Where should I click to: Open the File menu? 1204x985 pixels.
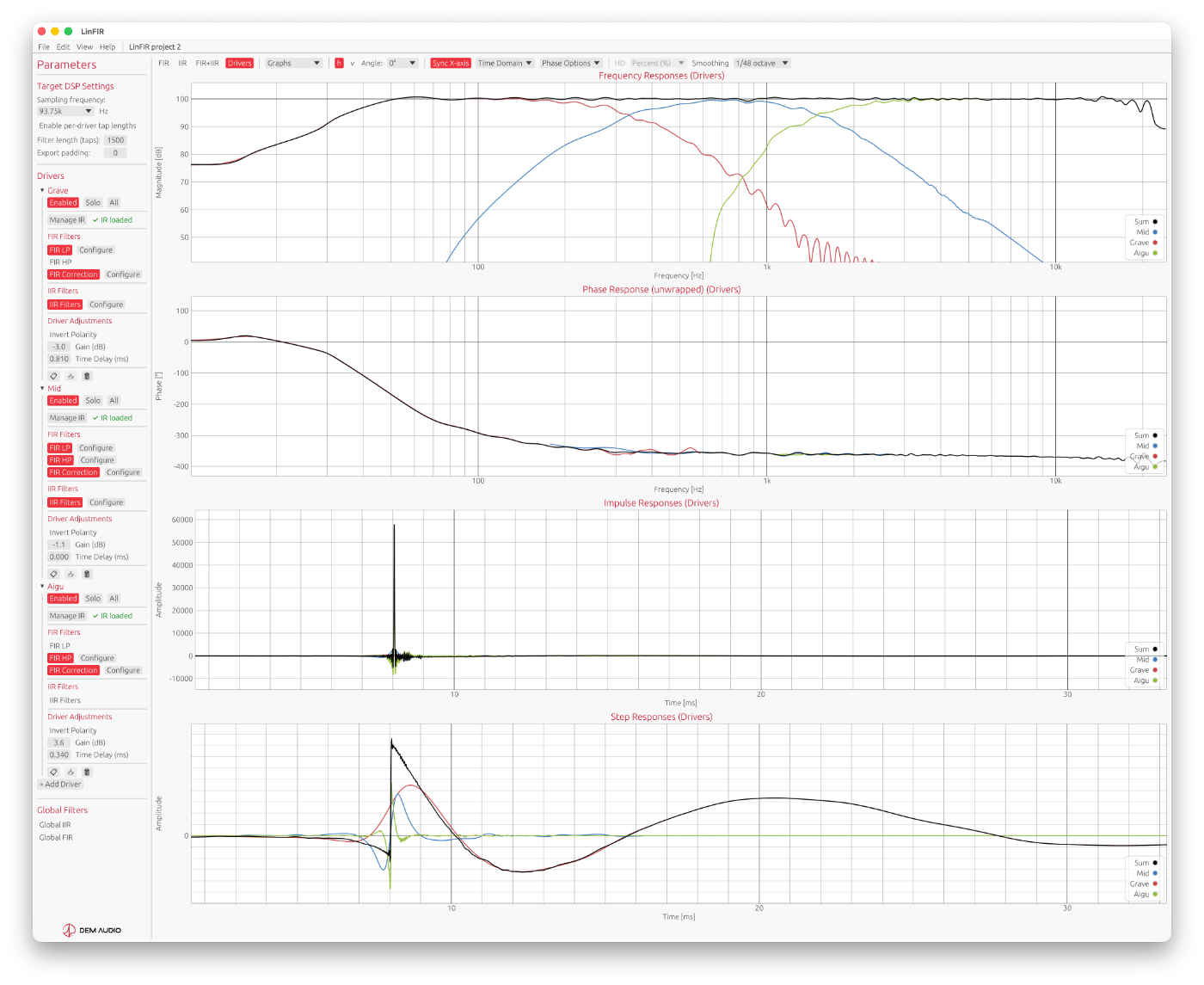click(44, 46)
